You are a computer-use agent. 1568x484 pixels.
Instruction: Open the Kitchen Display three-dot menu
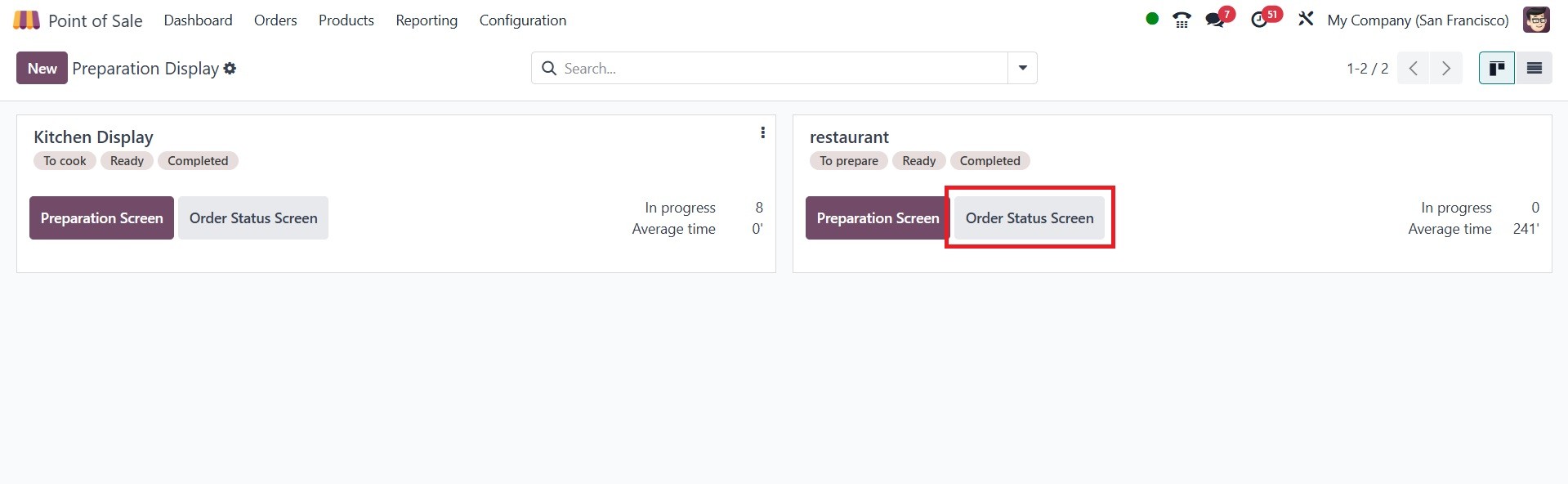tap(762, 132)
